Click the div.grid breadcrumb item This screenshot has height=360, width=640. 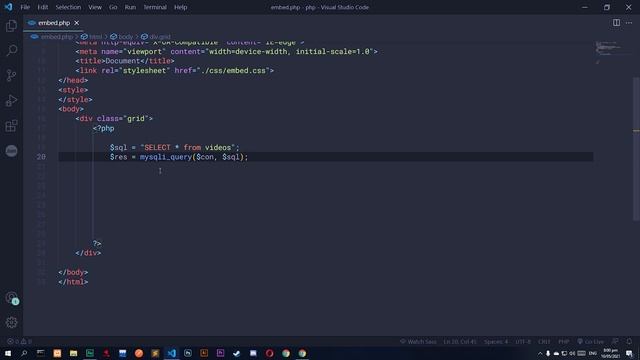tap(156, 37)
